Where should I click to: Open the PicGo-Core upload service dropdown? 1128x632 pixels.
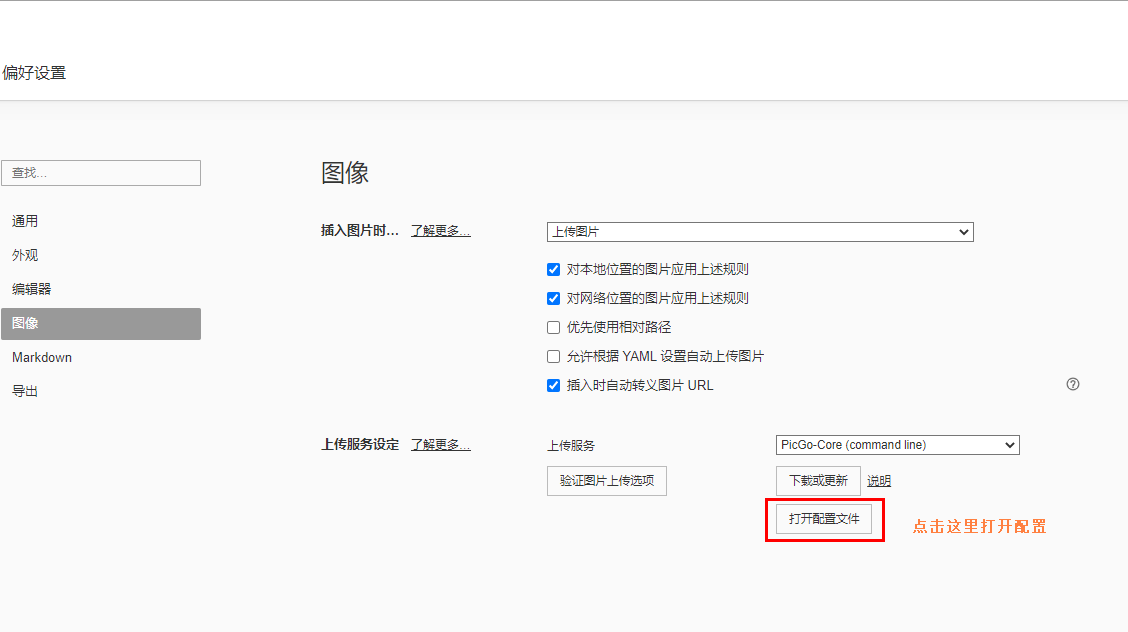point(897,445)
